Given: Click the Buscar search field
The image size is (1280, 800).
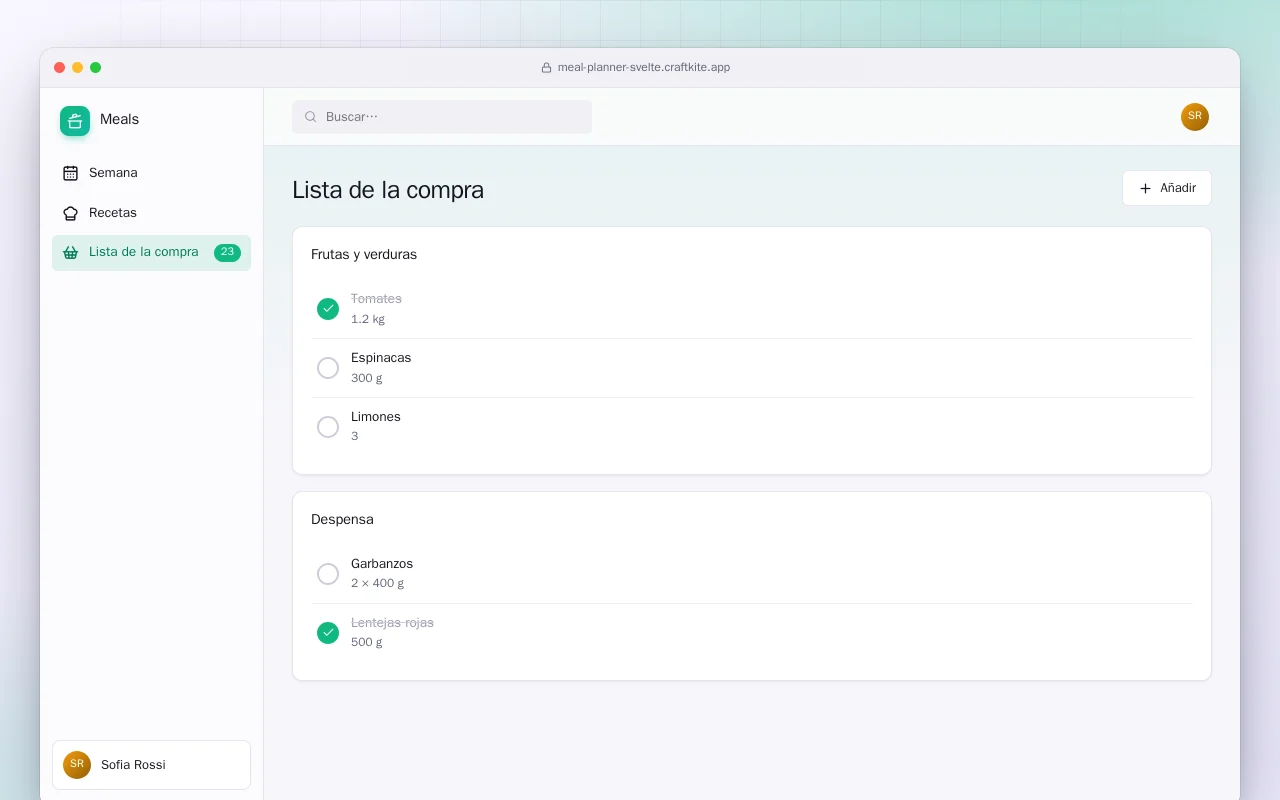Looking at the screenshot, I should coord(442,117).
